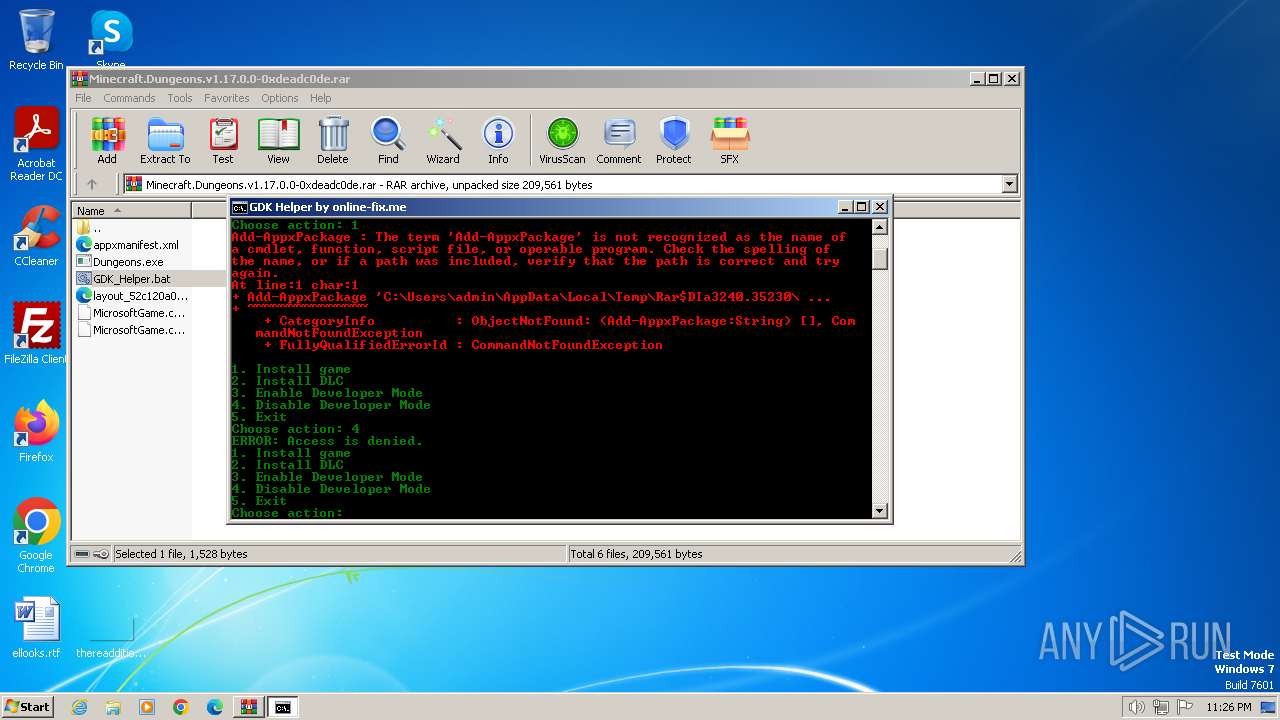The height and width of the screenshot is (720, 1280).
Task: Click the View toolbar icon
Action: (x=278, y=140)
